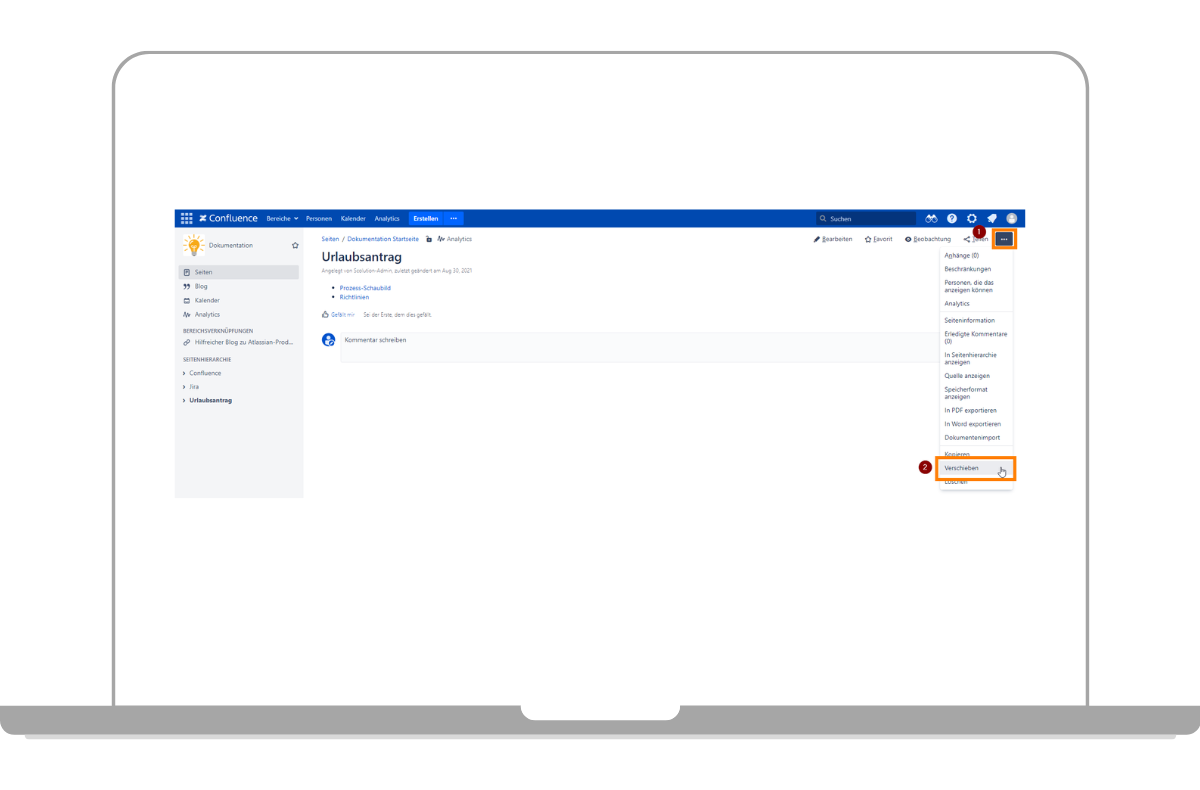Star the Dokumentation space in the sidebar
The height and width of the screenshot is (790, 1200).
pyautogui.click(x=295, y=245)
